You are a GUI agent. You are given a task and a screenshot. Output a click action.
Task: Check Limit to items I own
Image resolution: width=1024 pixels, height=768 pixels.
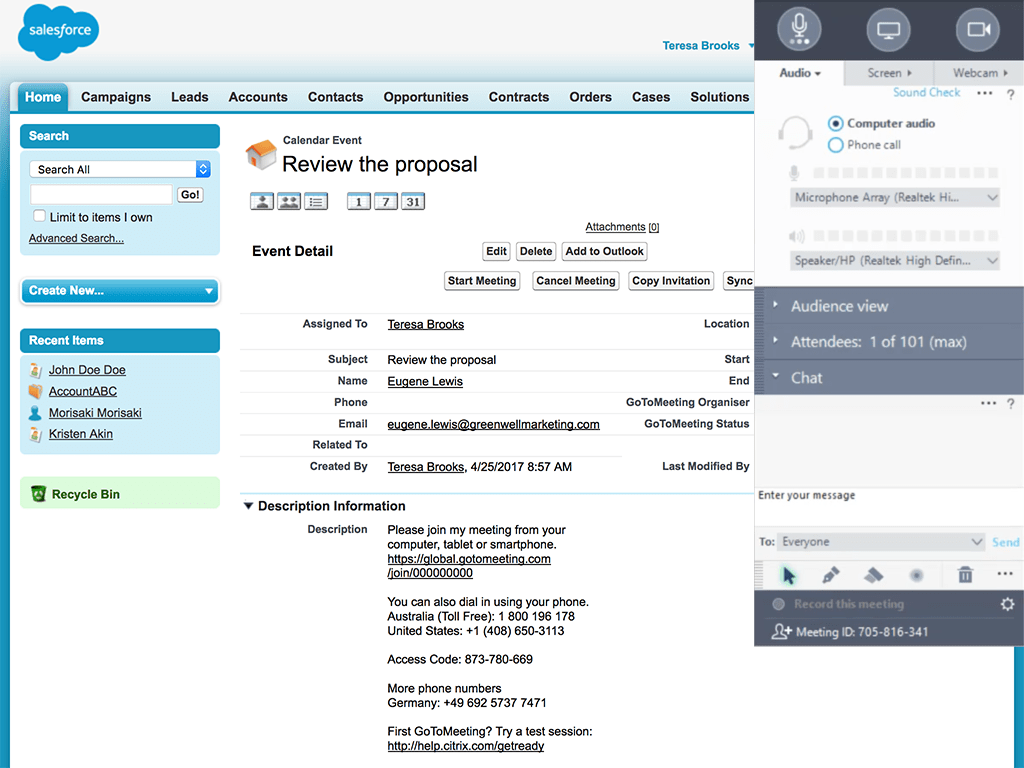click(x=39, y=216)
